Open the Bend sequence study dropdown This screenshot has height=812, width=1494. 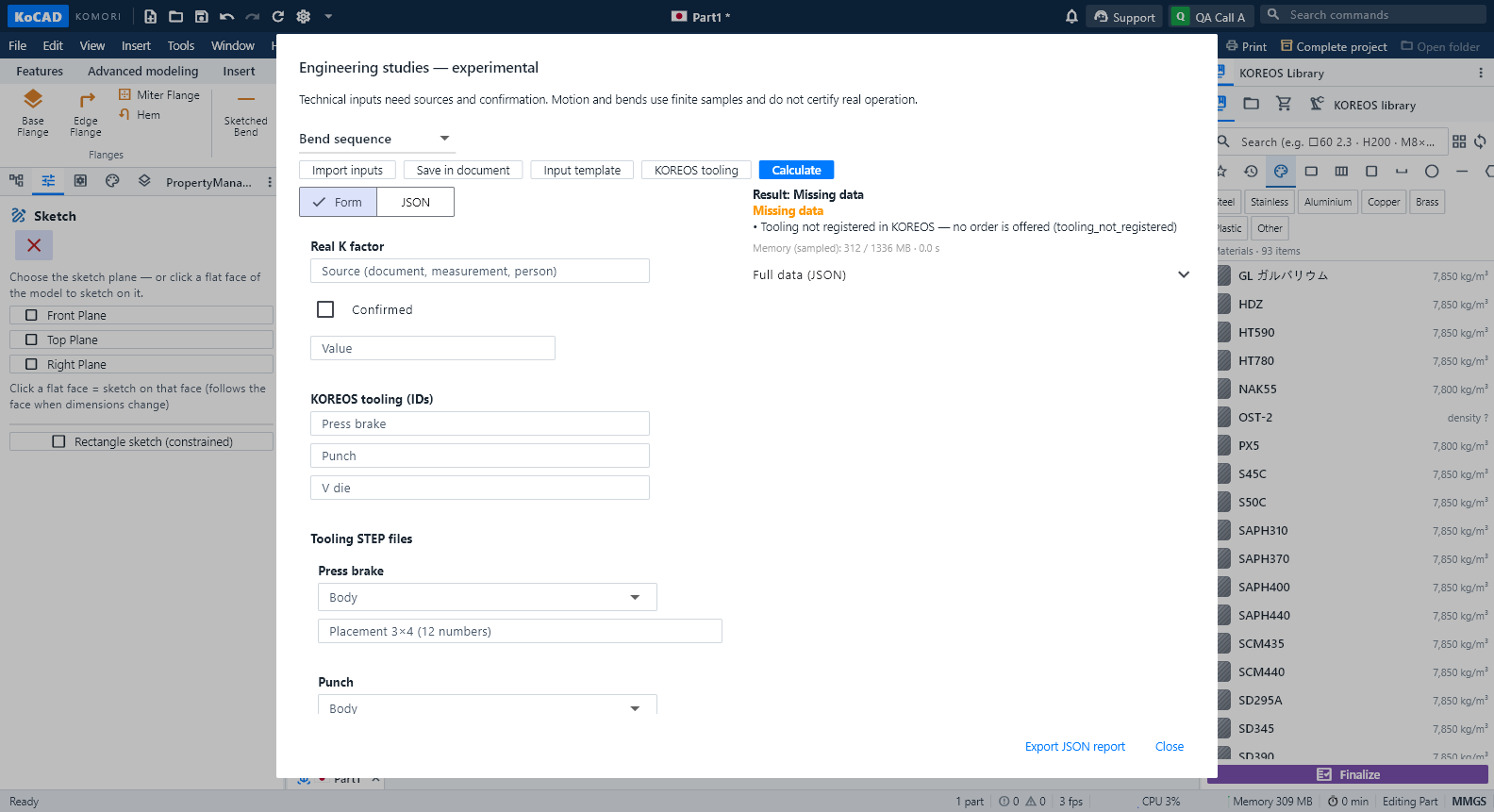point(376,139)
